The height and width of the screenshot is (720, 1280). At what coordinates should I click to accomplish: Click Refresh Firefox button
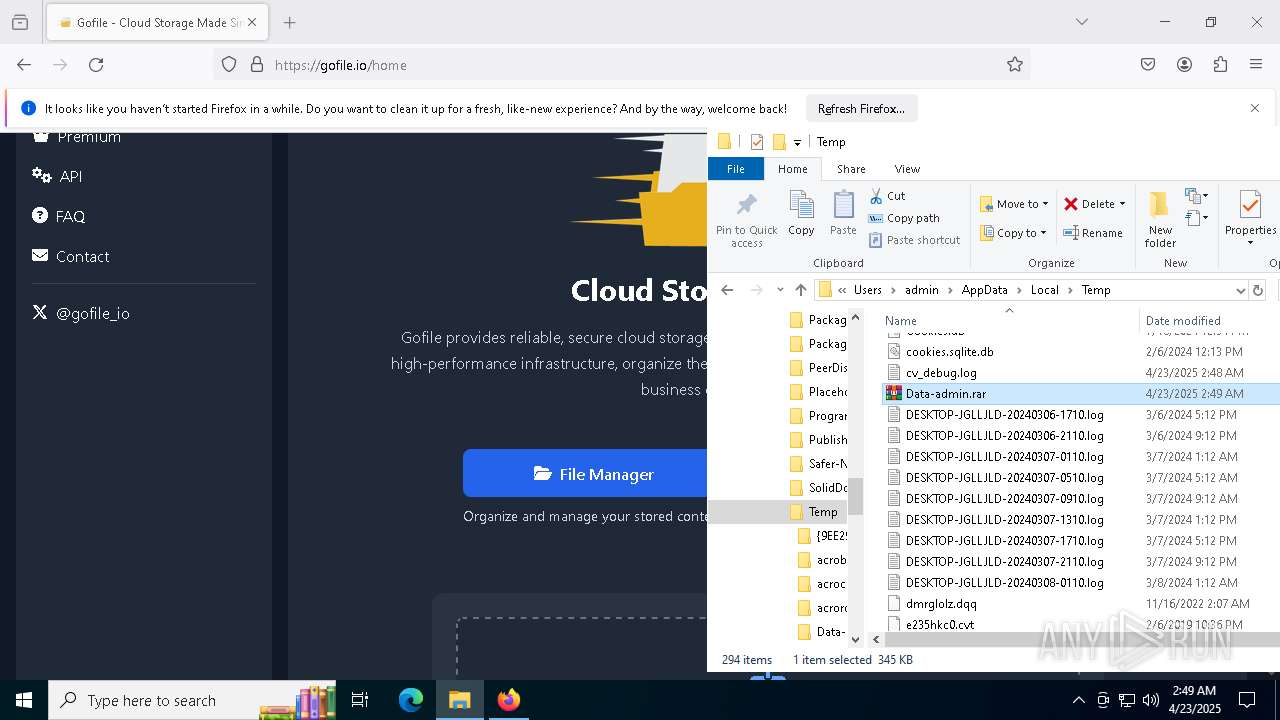point(861,108)
